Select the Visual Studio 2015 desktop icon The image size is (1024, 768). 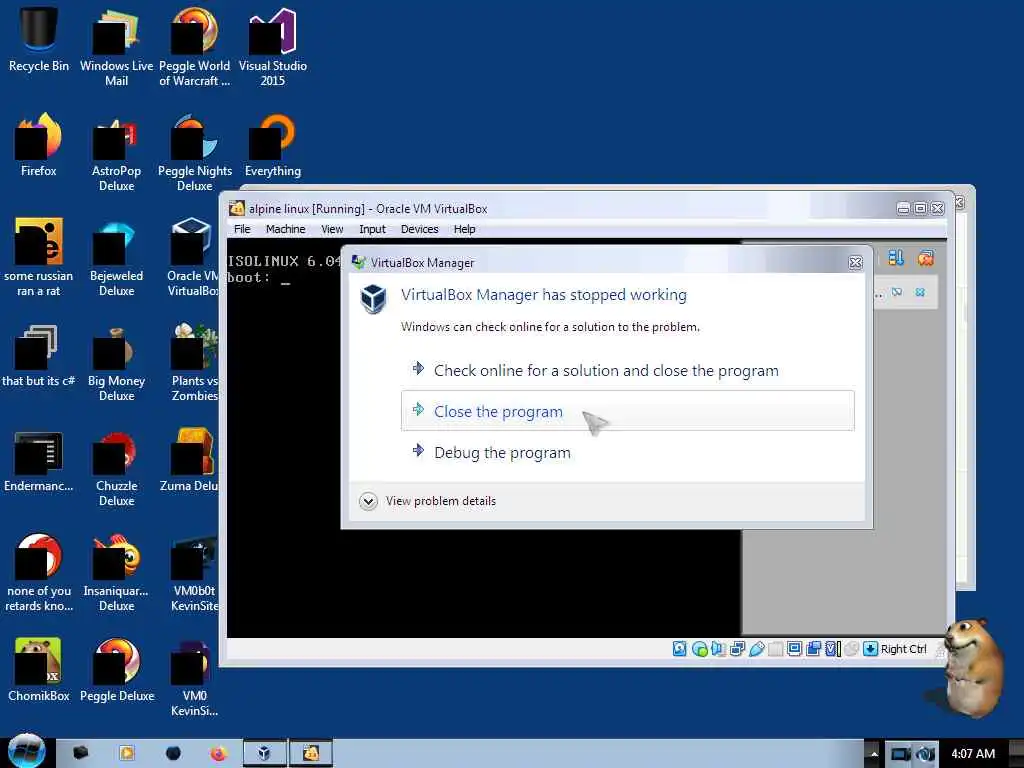pyautogui.click(x=272, y=48)
